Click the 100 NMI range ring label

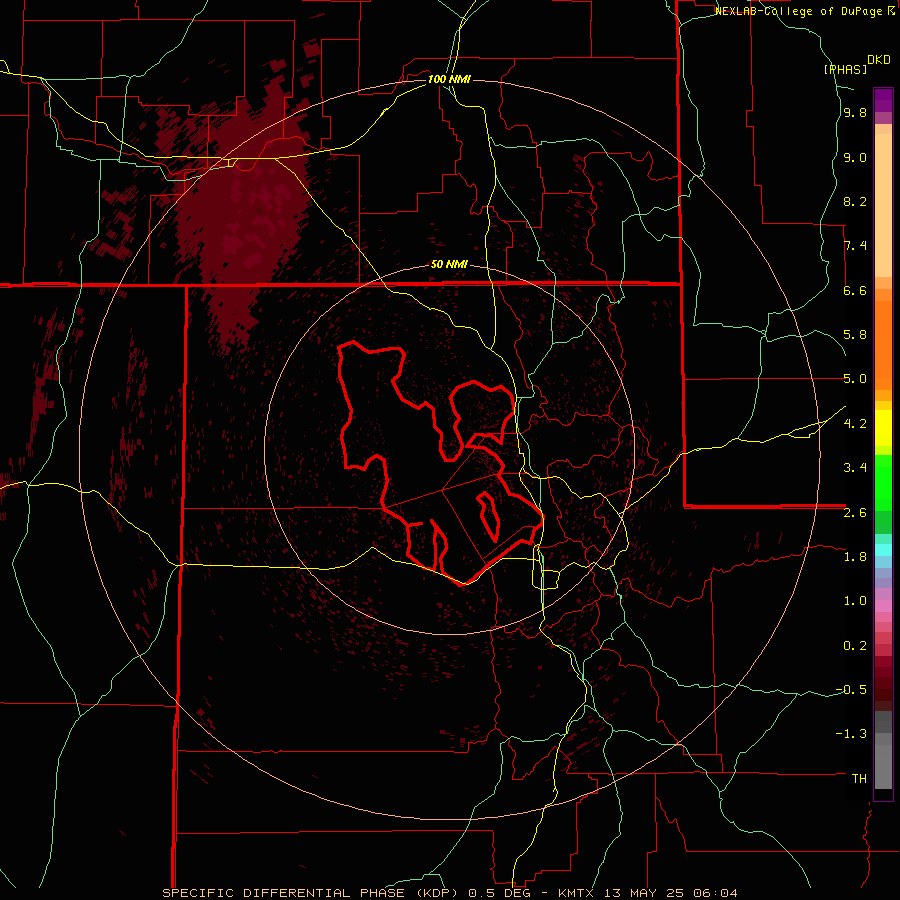tap(449, 79)
